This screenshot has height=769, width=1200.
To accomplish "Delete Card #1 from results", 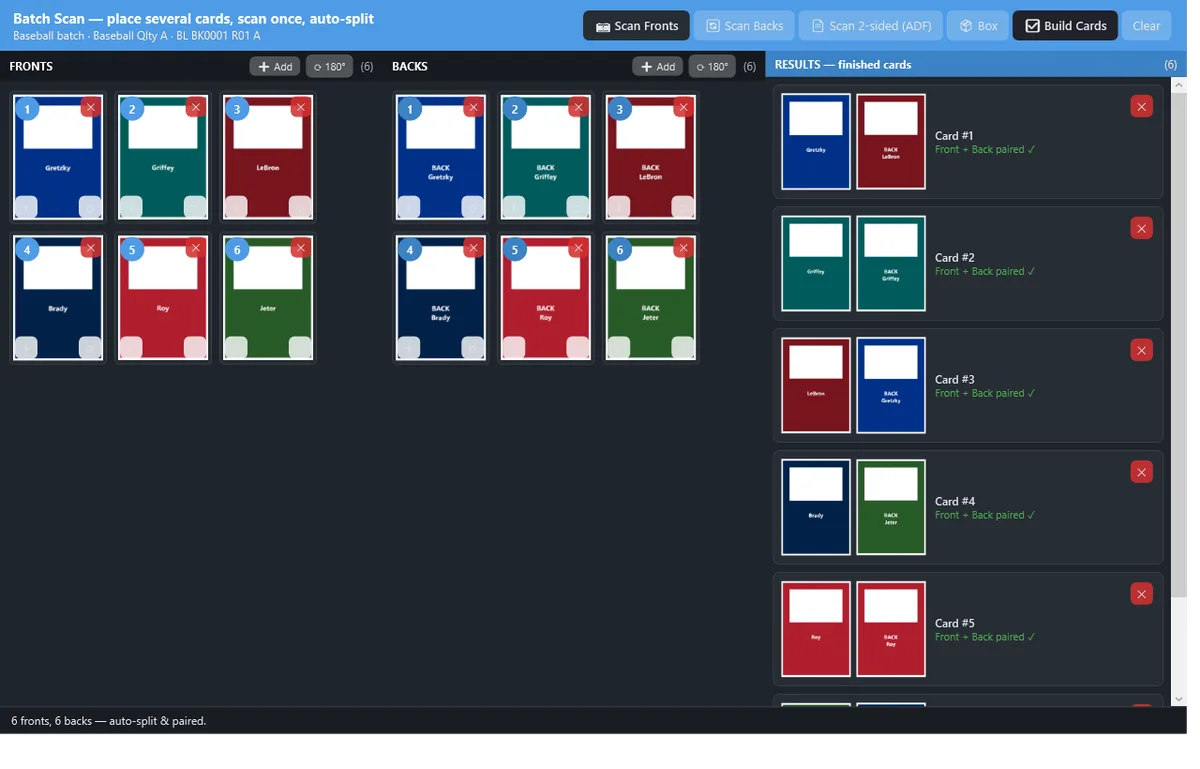I will (x=1154, y=107).
